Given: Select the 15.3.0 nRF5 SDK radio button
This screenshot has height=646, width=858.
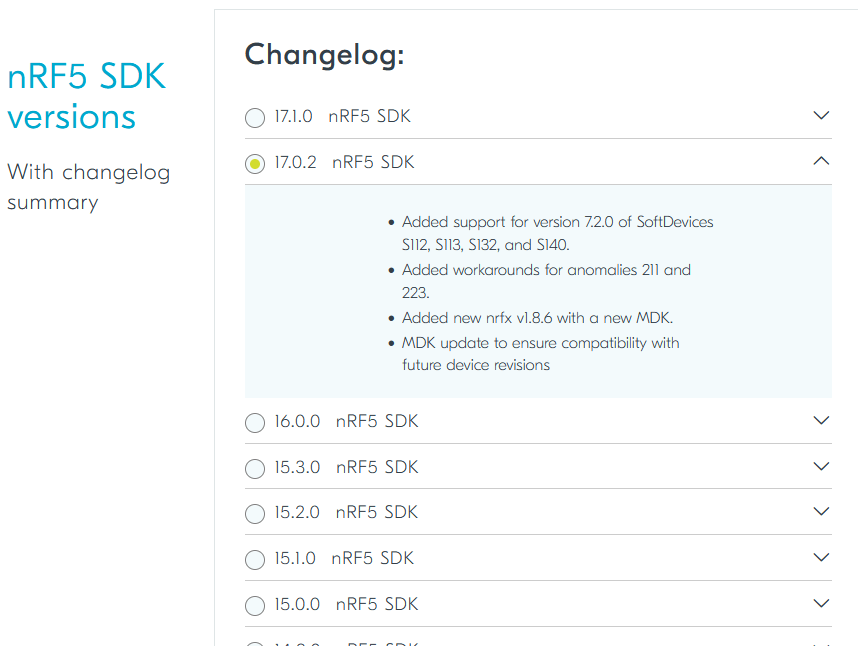Looking at the screenshot, I should point(255,468).
